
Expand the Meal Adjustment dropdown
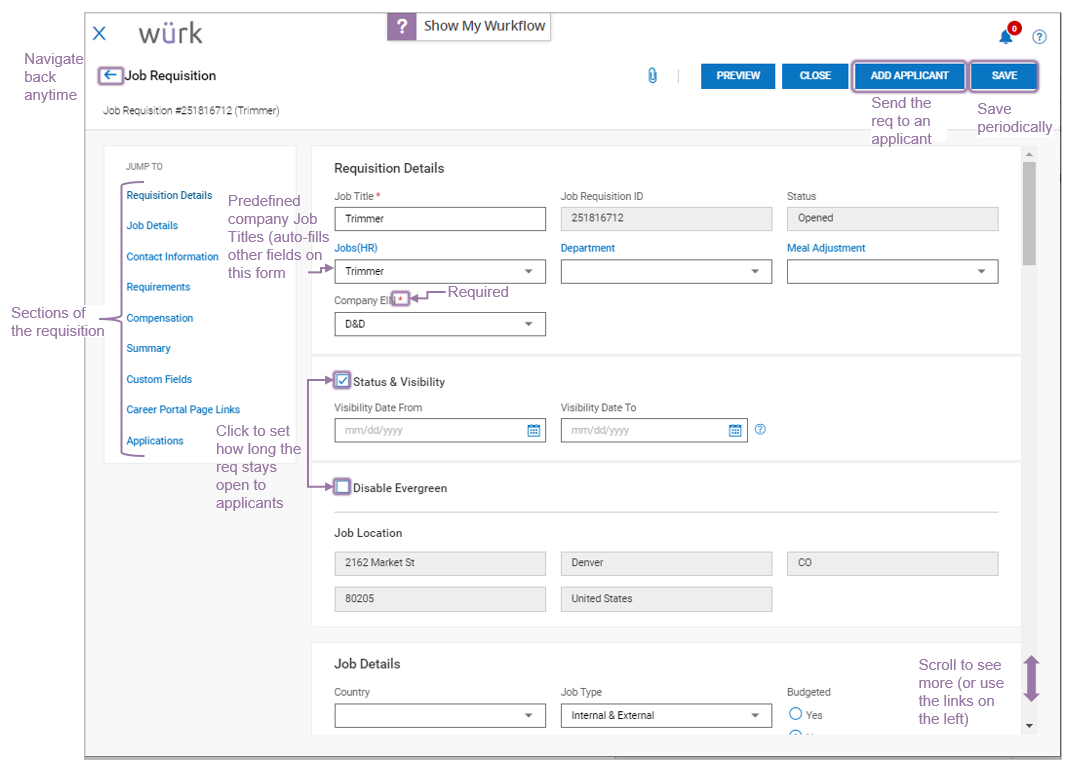point(892,272)
